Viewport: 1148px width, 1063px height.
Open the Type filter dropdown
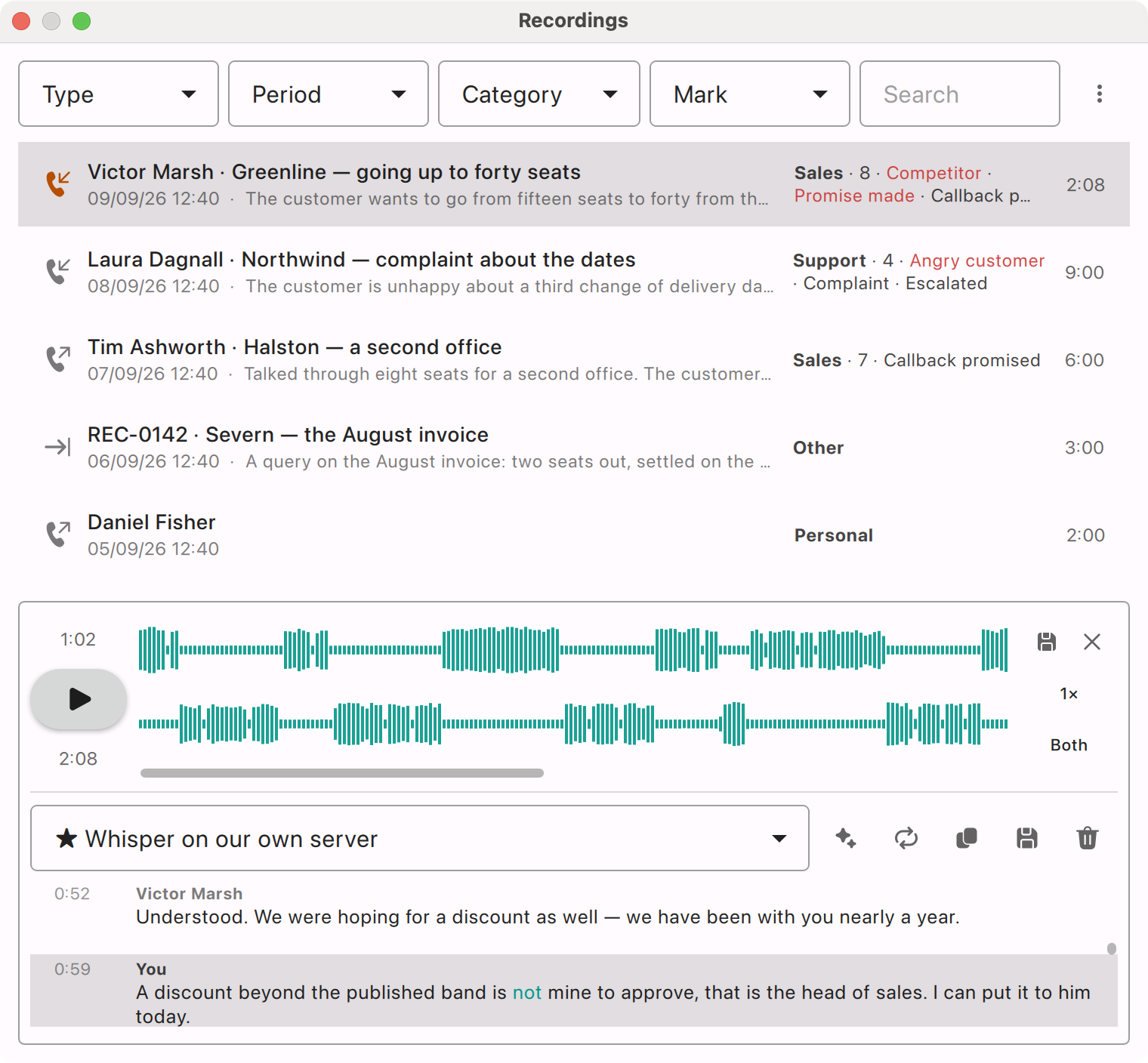coord(119,94)
